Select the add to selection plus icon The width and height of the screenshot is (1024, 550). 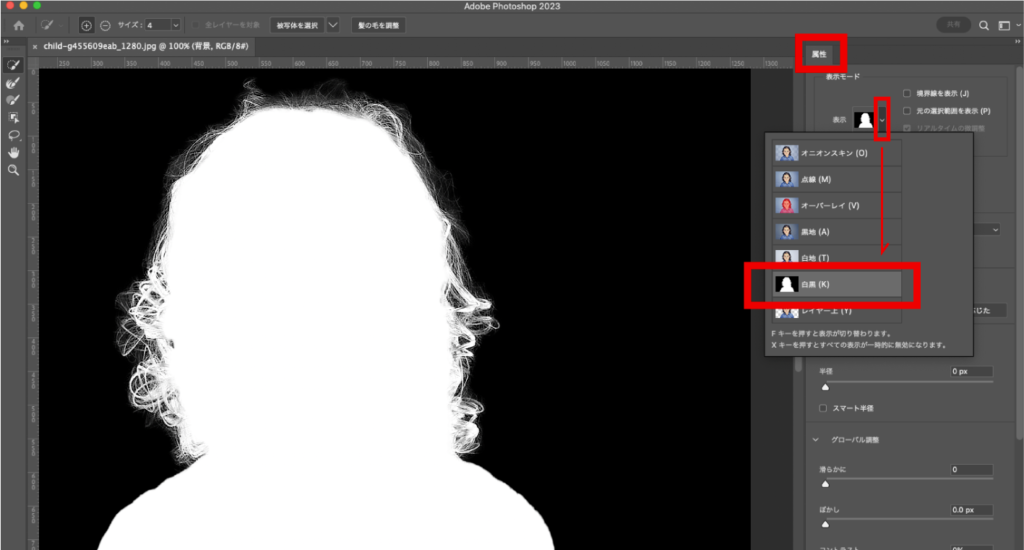coord(86,25)
